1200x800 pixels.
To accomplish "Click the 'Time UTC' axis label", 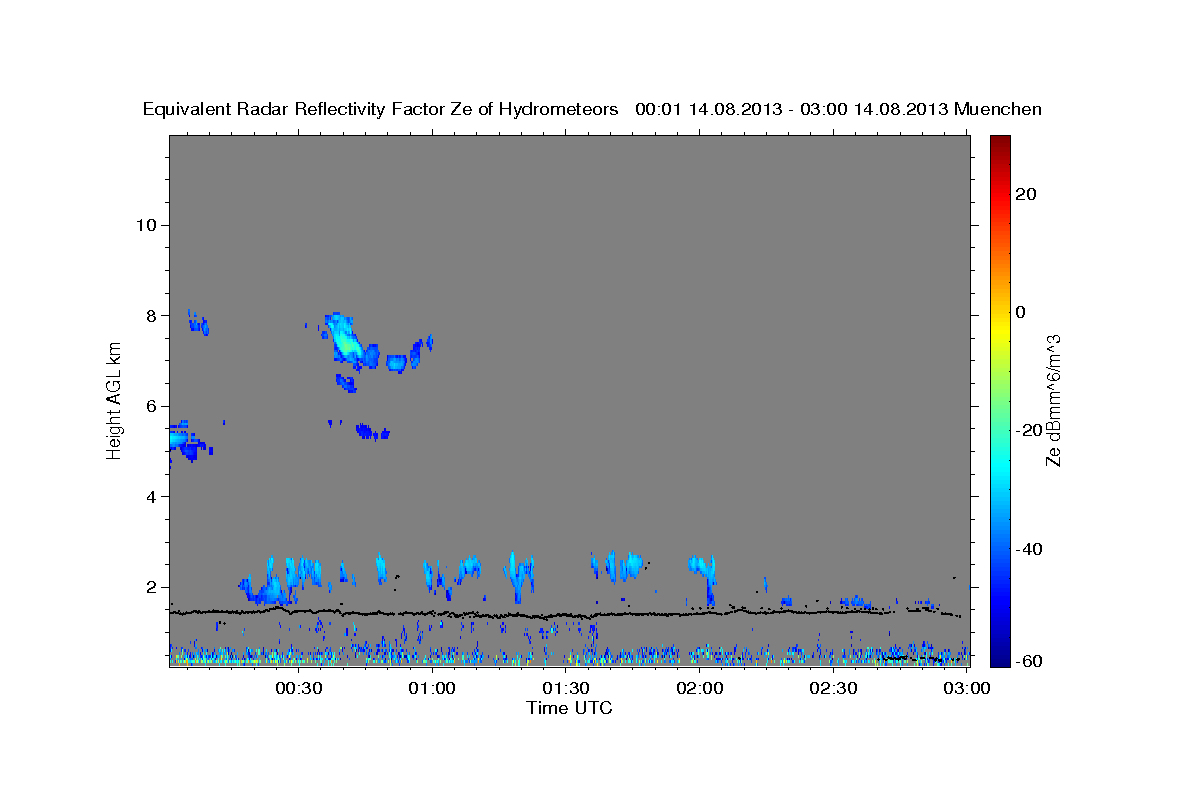I will click(569, 708).
